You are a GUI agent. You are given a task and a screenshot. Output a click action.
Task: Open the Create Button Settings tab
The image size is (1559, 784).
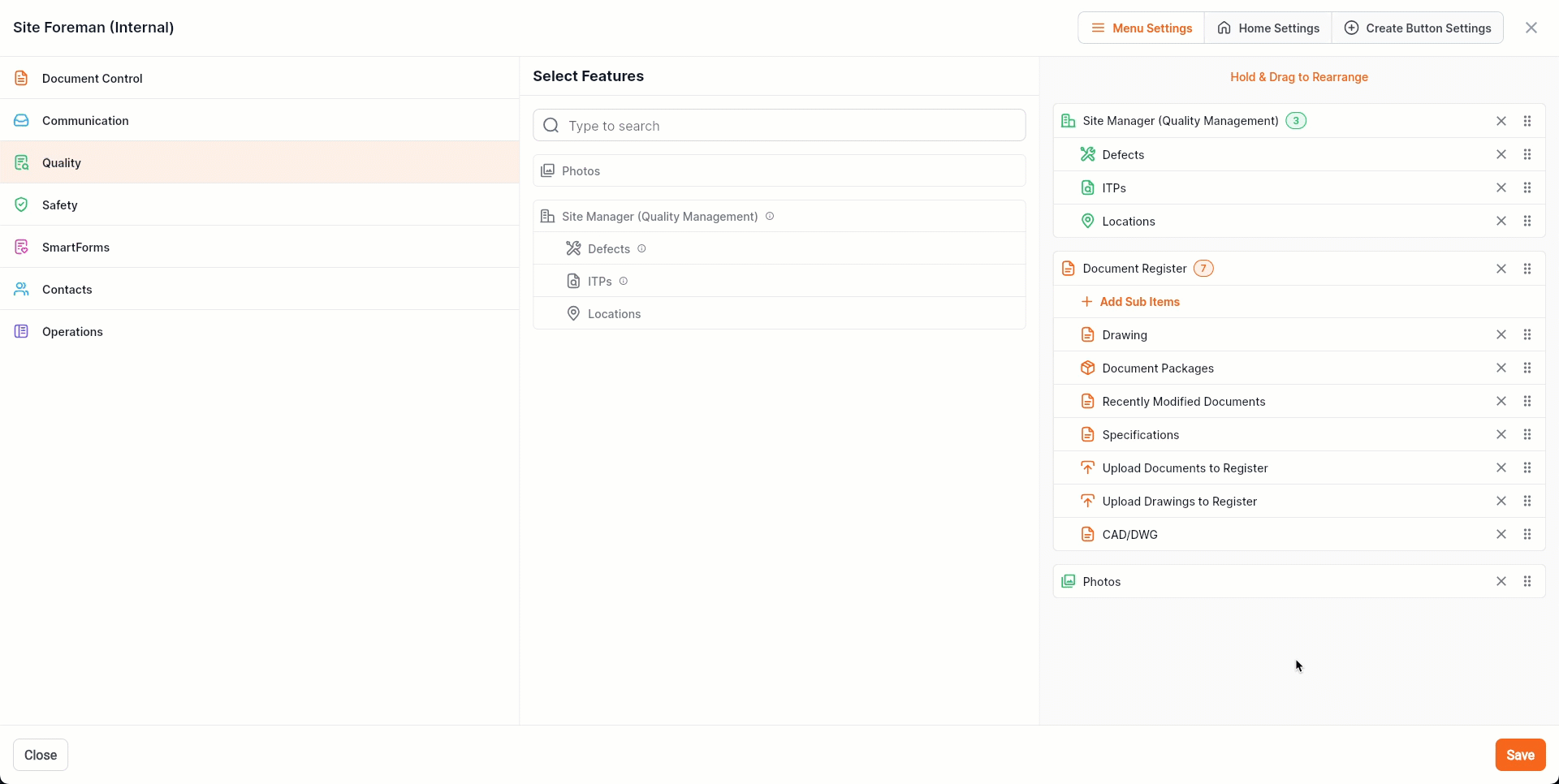tap(1418, 28)
